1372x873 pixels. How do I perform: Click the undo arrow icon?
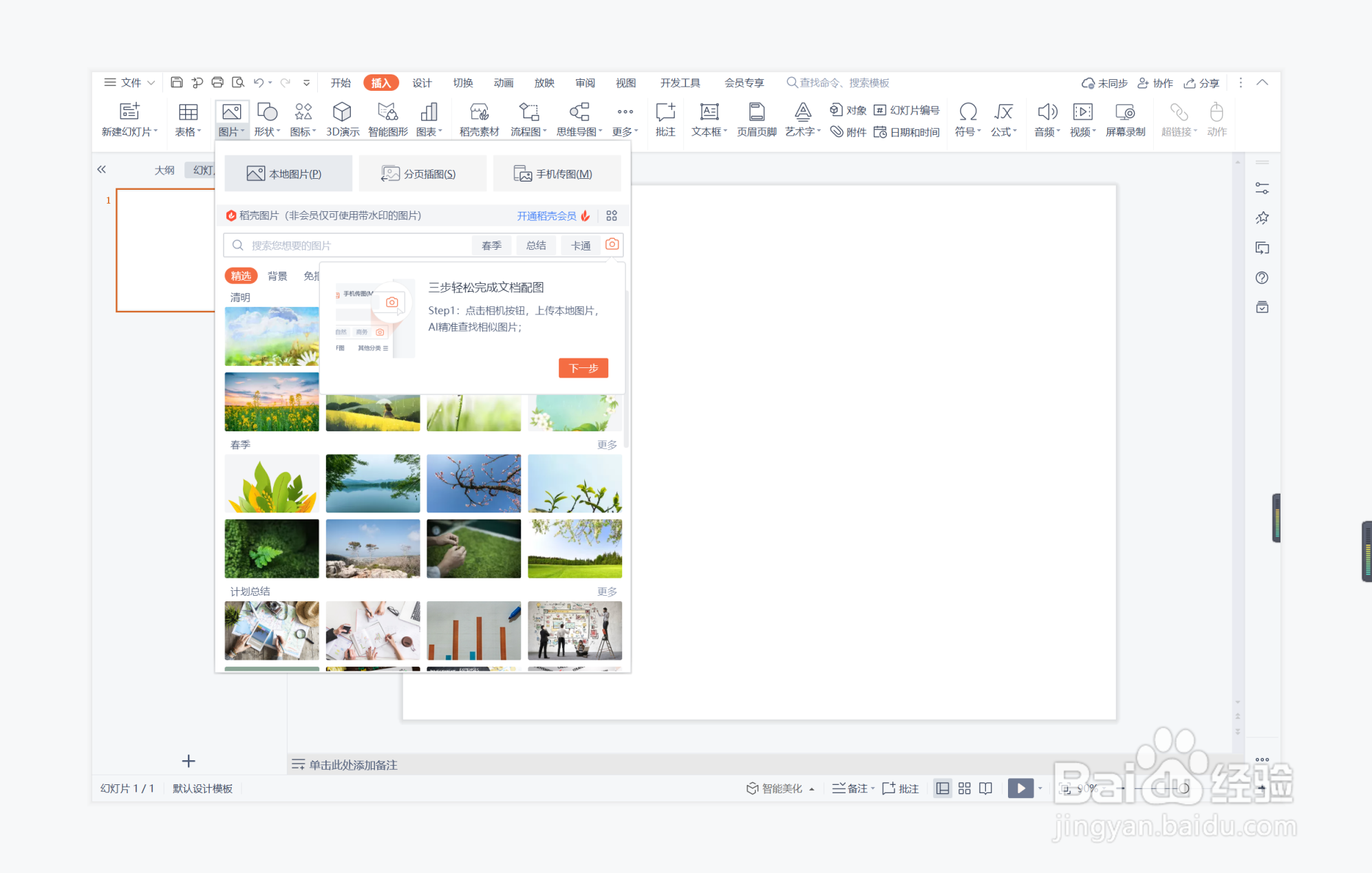pyautogui.click(x=259, y=83)
